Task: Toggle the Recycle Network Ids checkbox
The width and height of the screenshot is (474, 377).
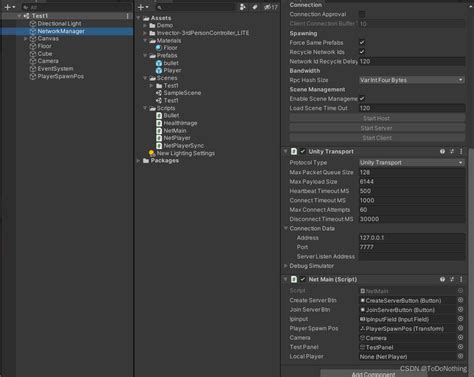Action: (x=362, y=52)
